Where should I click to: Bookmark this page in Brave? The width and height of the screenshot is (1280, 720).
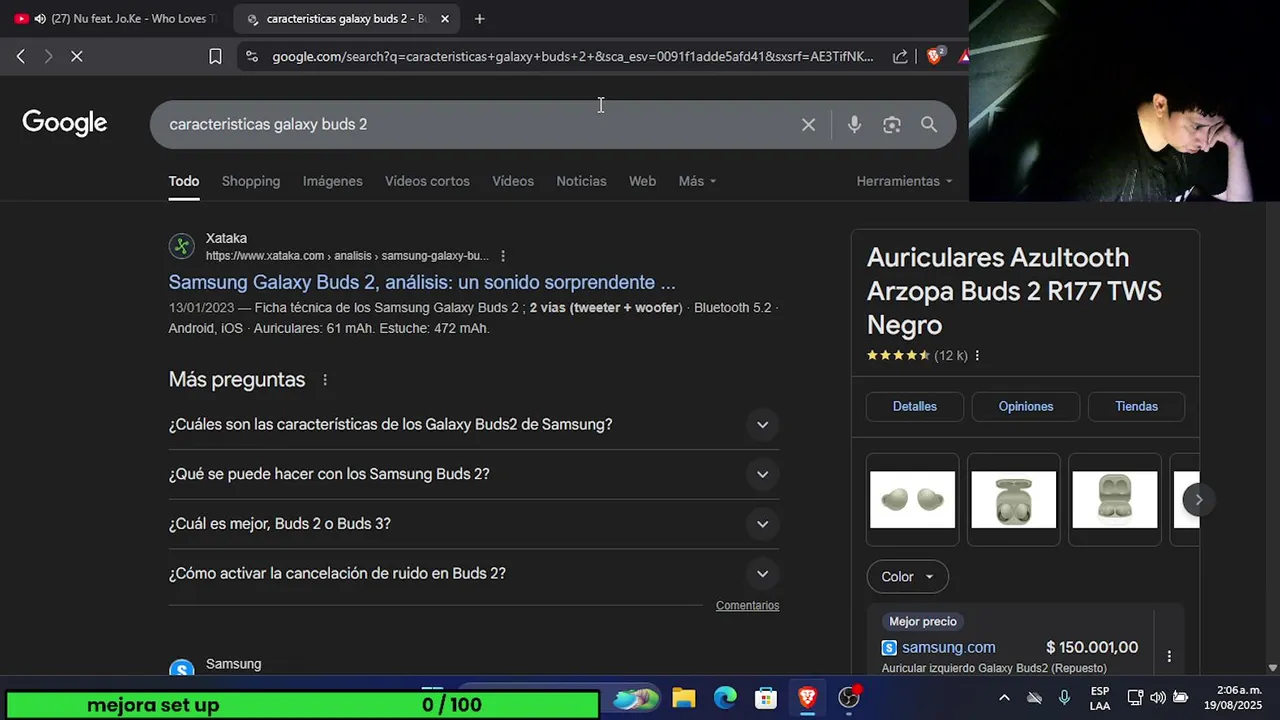(215, 57)
